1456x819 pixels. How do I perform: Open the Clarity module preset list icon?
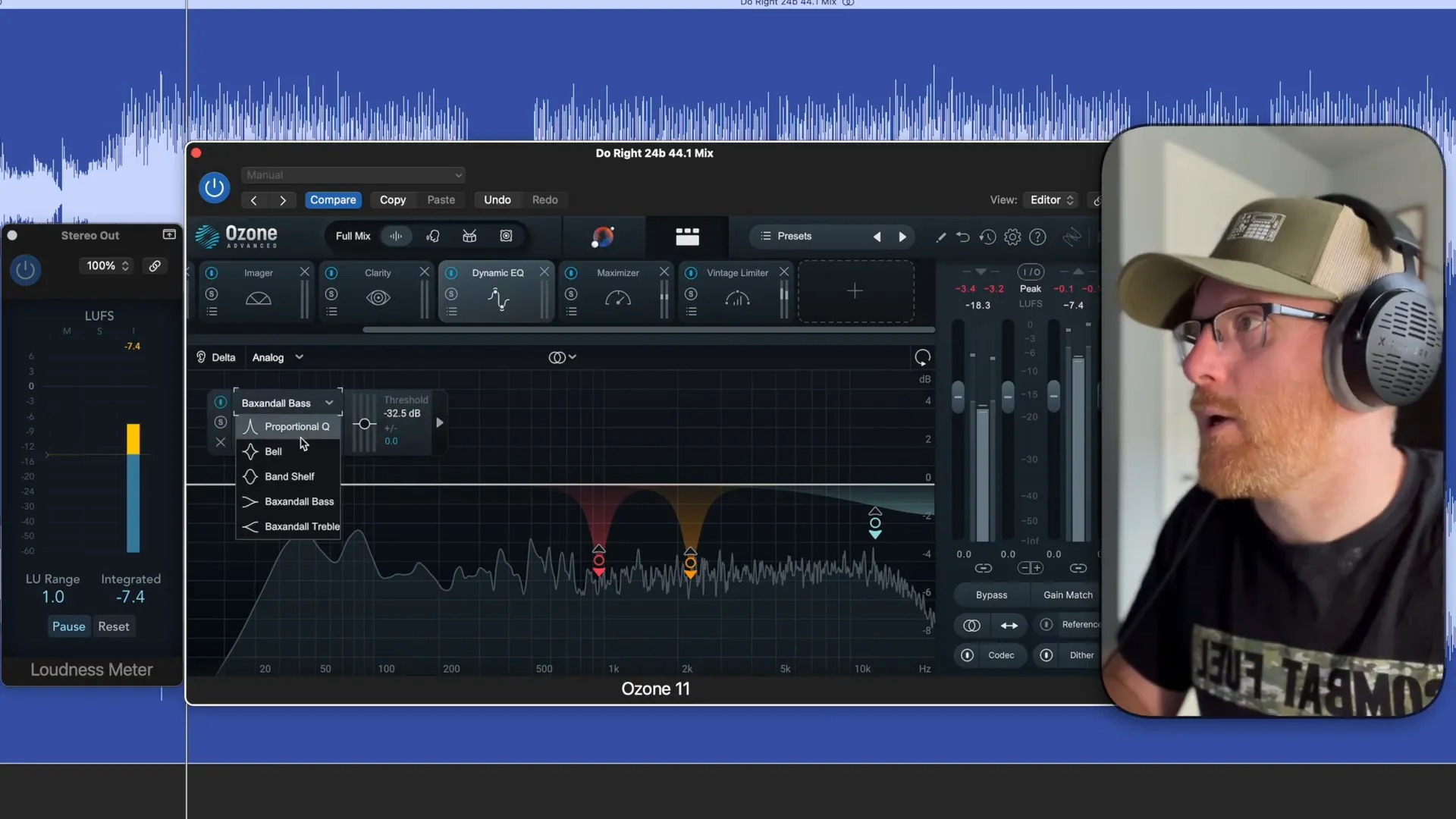[x=331, y=312]
